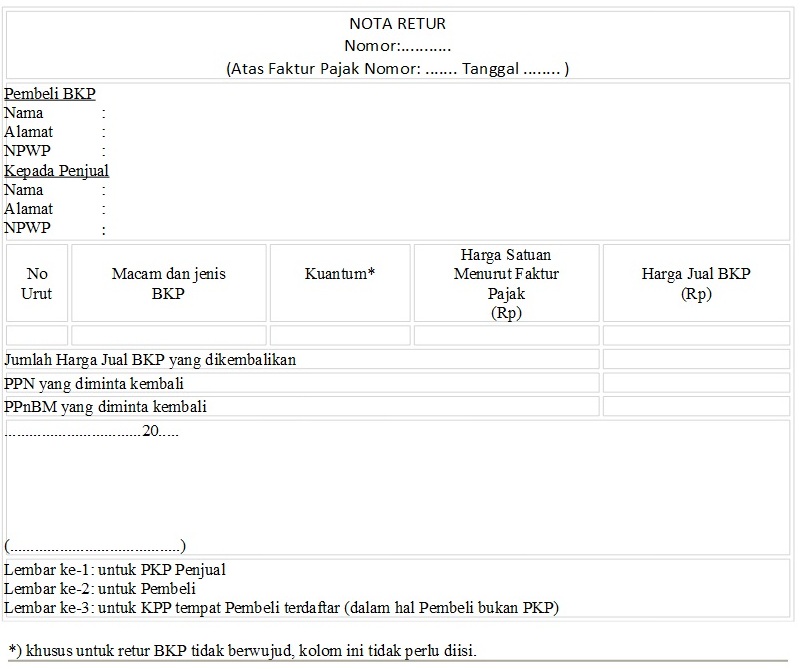Screen dimensions: 803x669
Task: Click amount cell beside PPnBM yang diminta kembali
Action: click(696, 406)
